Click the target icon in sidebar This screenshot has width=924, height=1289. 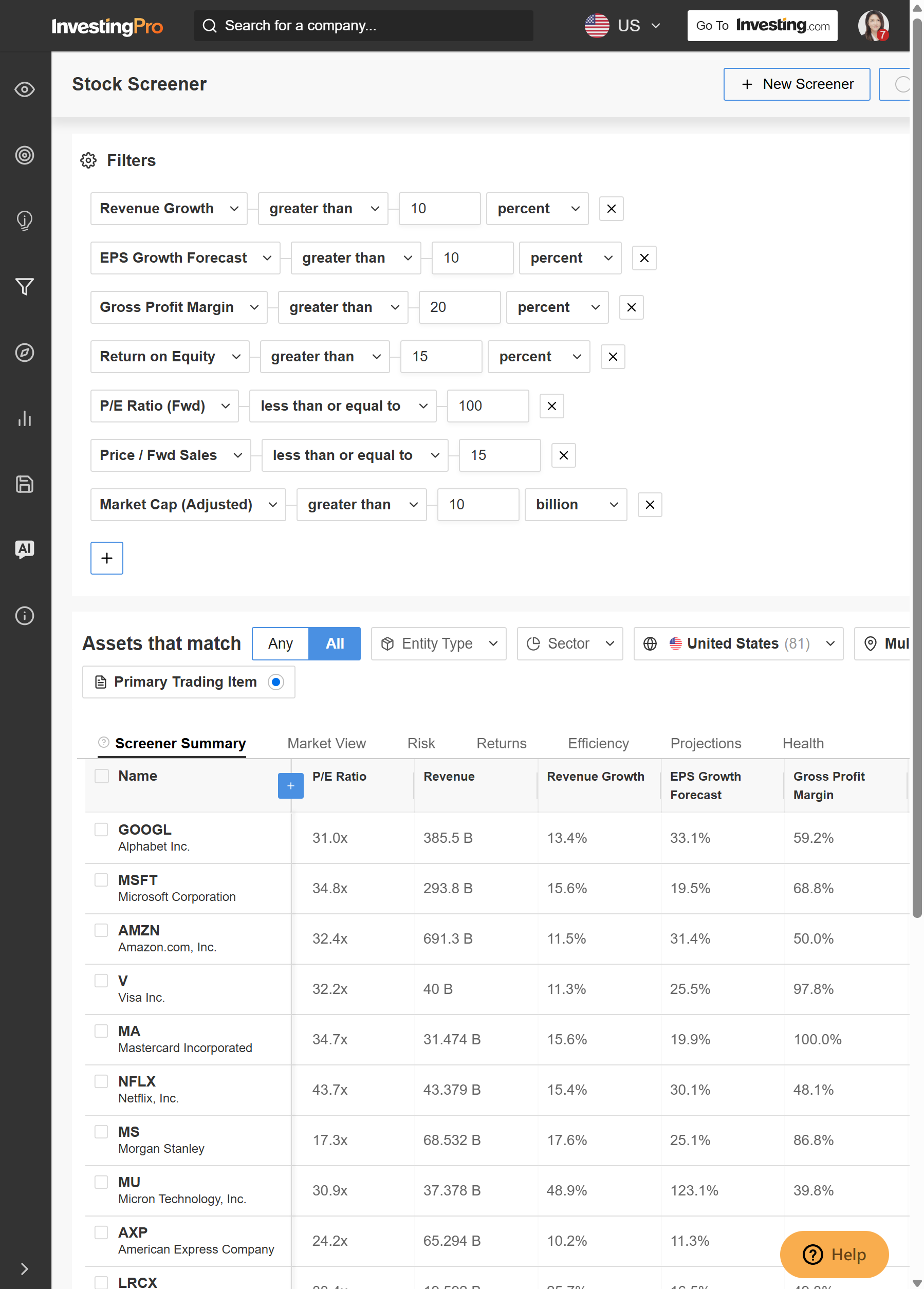(x=25, y=155)
